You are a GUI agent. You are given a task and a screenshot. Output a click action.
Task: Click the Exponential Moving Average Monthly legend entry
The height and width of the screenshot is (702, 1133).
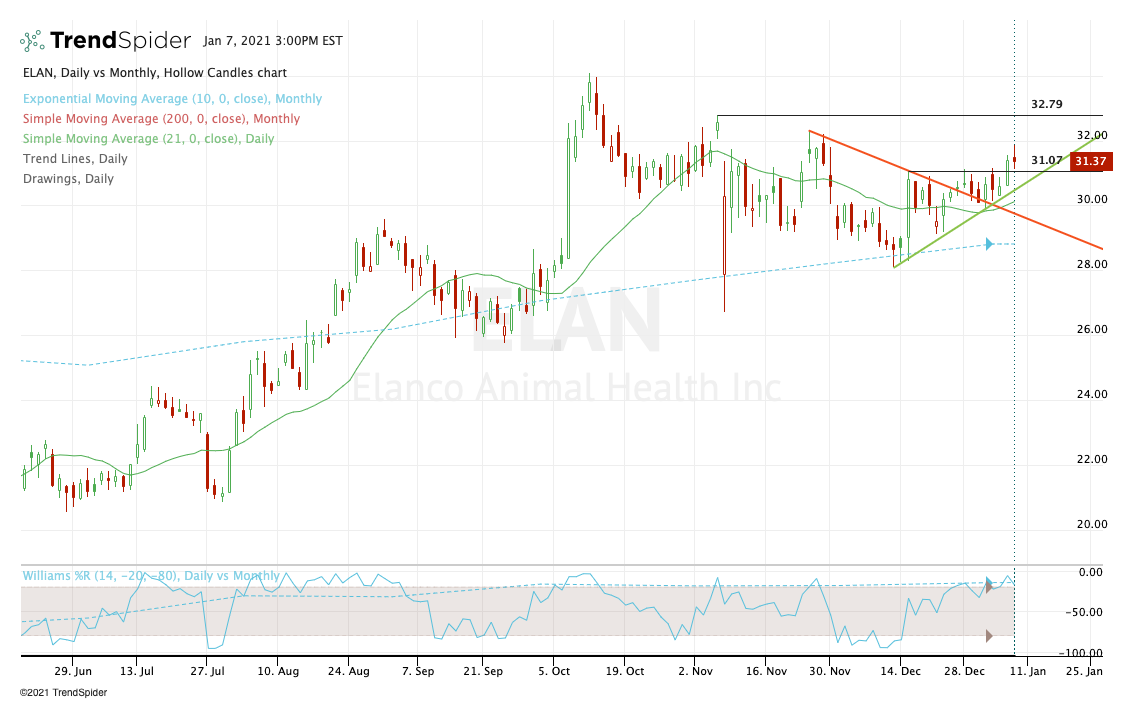(172, 99)
